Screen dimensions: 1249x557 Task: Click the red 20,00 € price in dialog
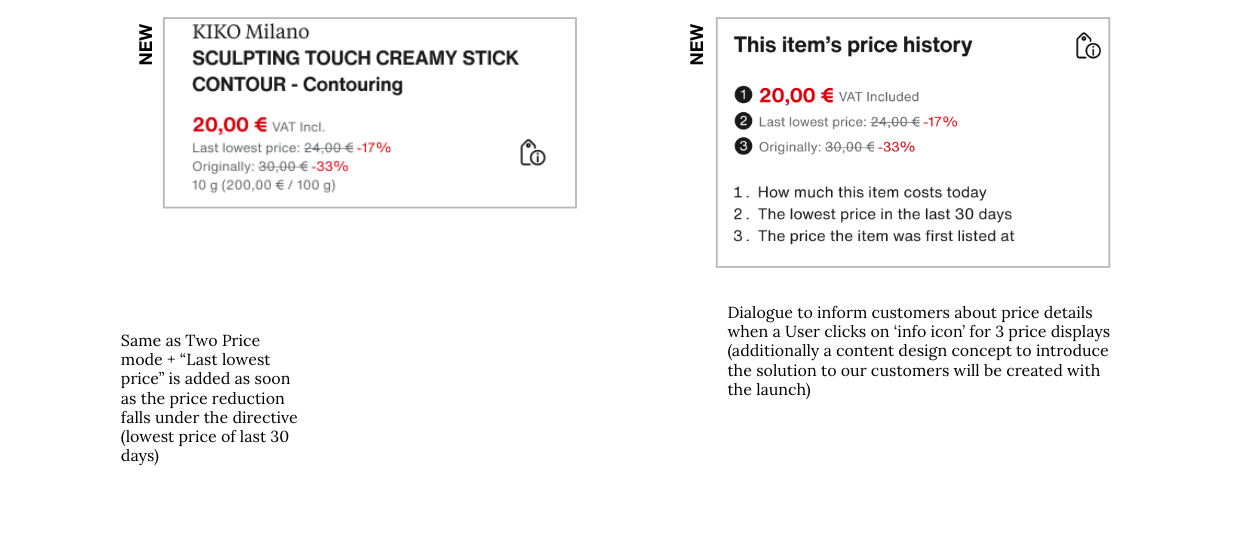pos(796,95)
